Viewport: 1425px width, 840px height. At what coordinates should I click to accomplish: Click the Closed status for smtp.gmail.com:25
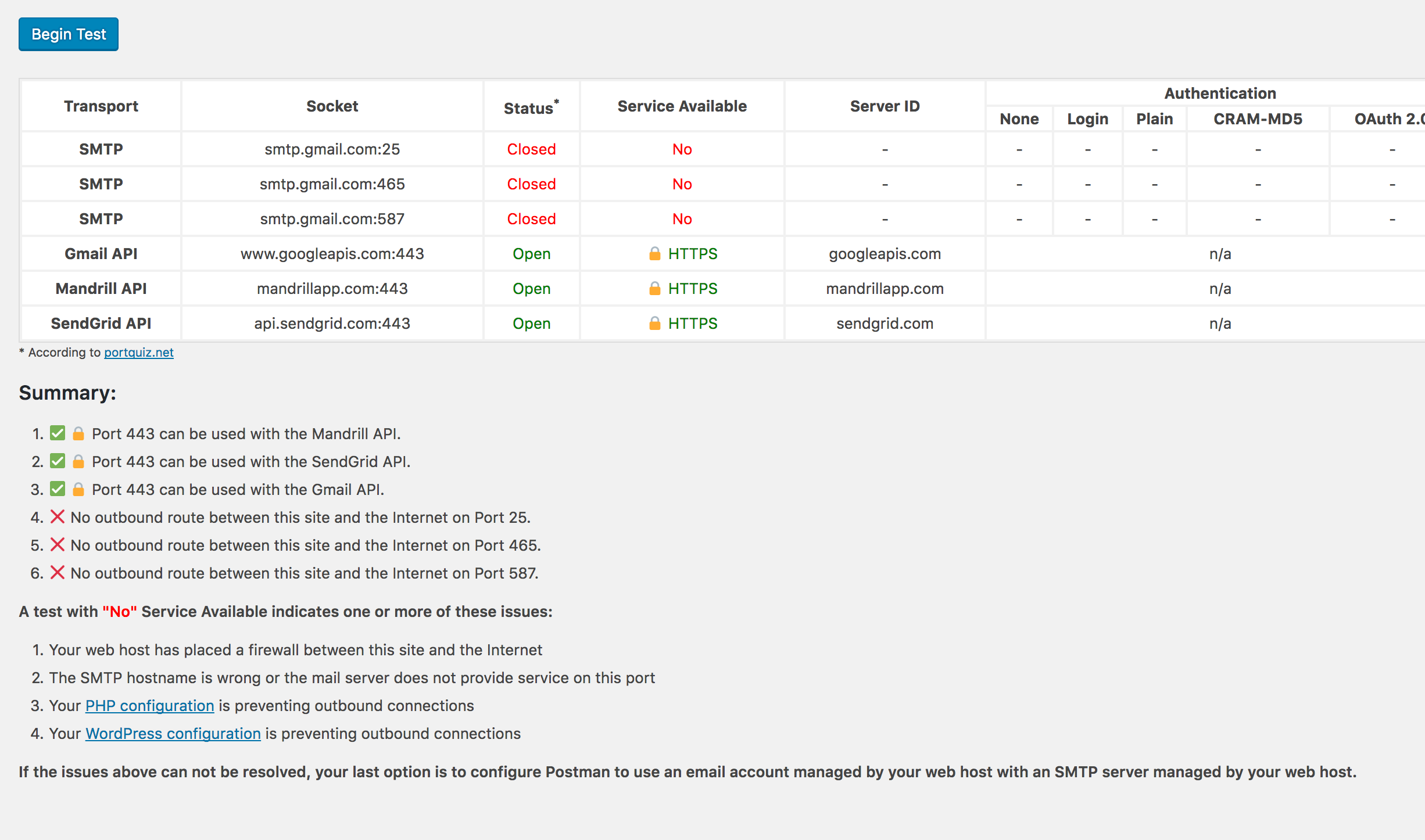coord(531,149)
